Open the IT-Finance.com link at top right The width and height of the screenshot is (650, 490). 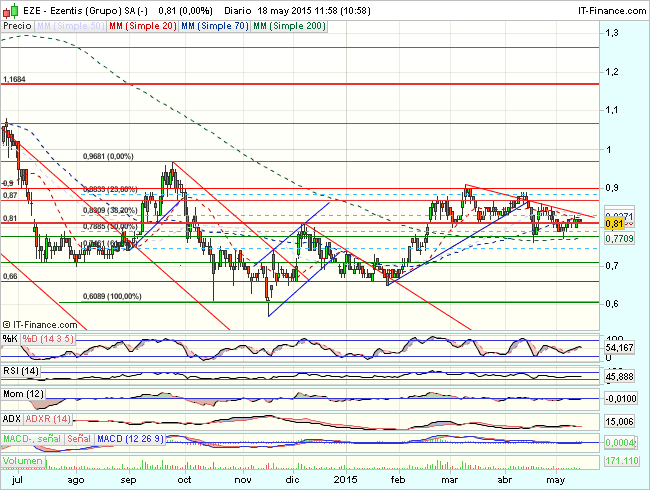tap(611, 10)
